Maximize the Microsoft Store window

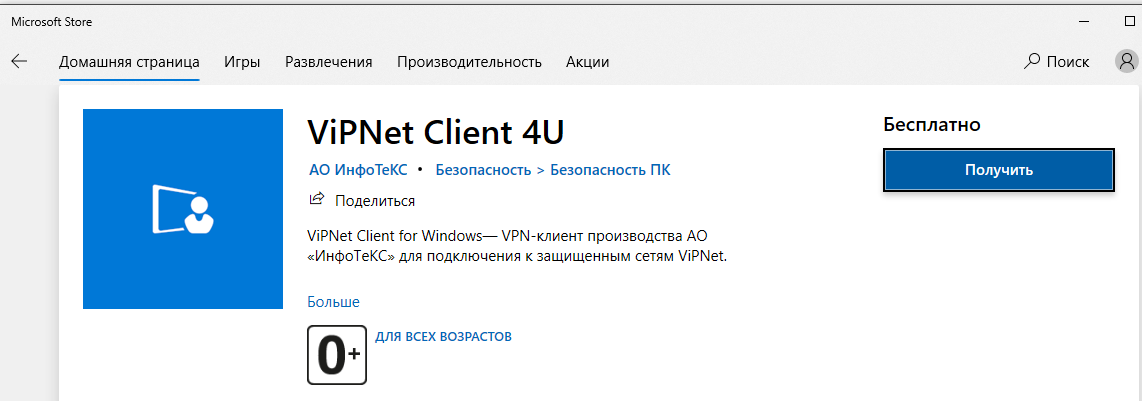point(1130,20)
